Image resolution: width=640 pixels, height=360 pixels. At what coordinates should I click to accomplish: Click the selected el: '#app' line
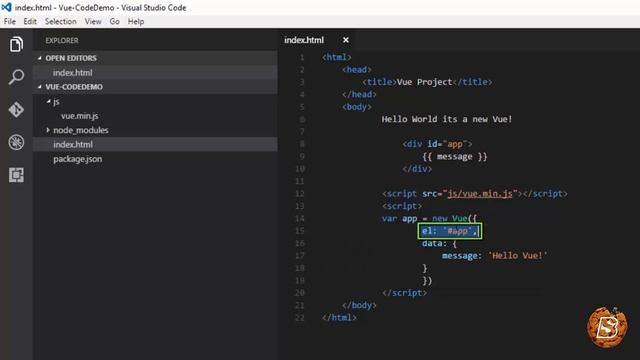[x=450, y=231]
